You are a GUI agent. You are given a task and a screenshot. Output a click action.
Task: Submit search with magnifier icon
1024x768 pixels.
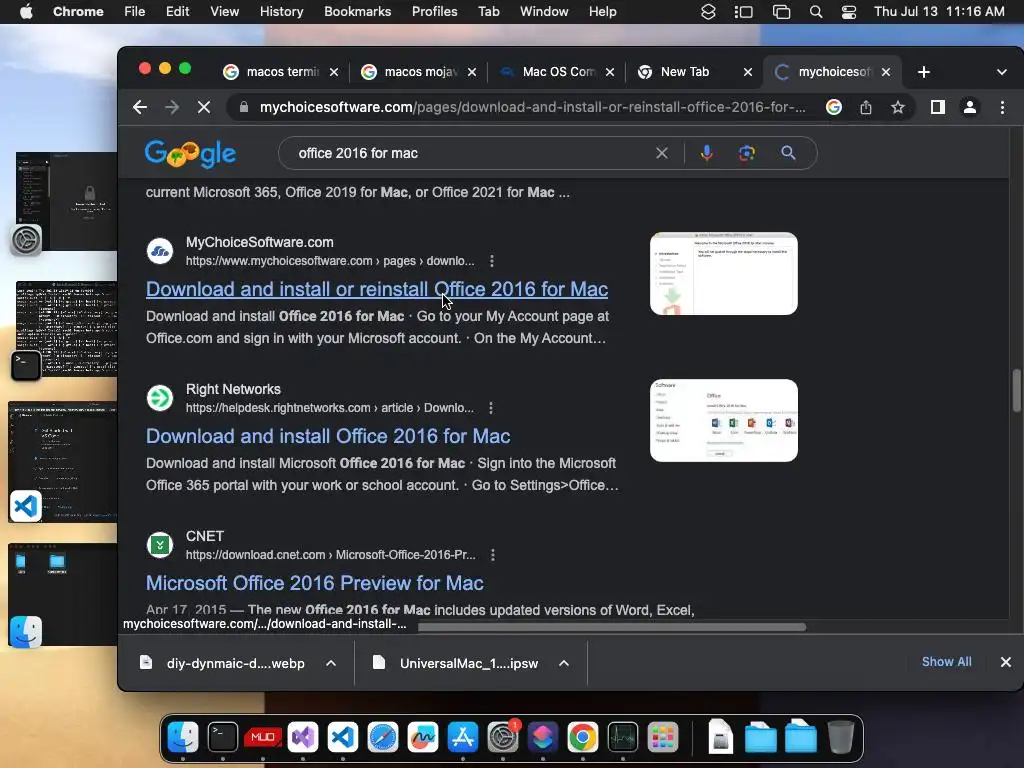788,153
